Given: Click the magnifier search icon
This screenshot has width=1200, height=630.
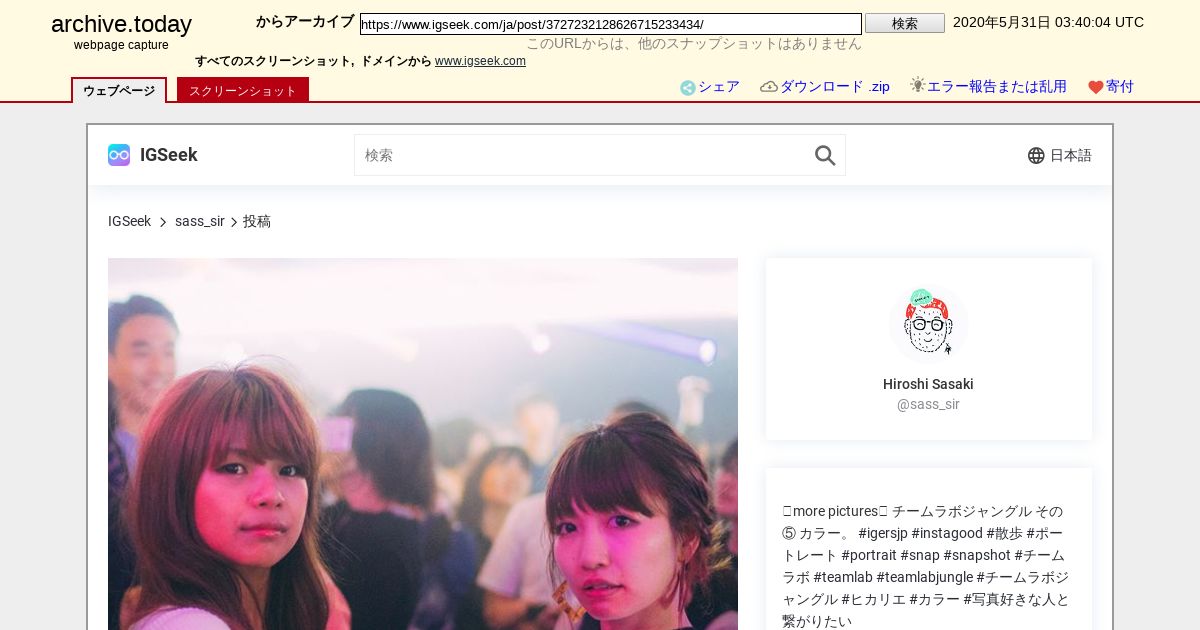Looking at the screenshot, I should [825, 155].
